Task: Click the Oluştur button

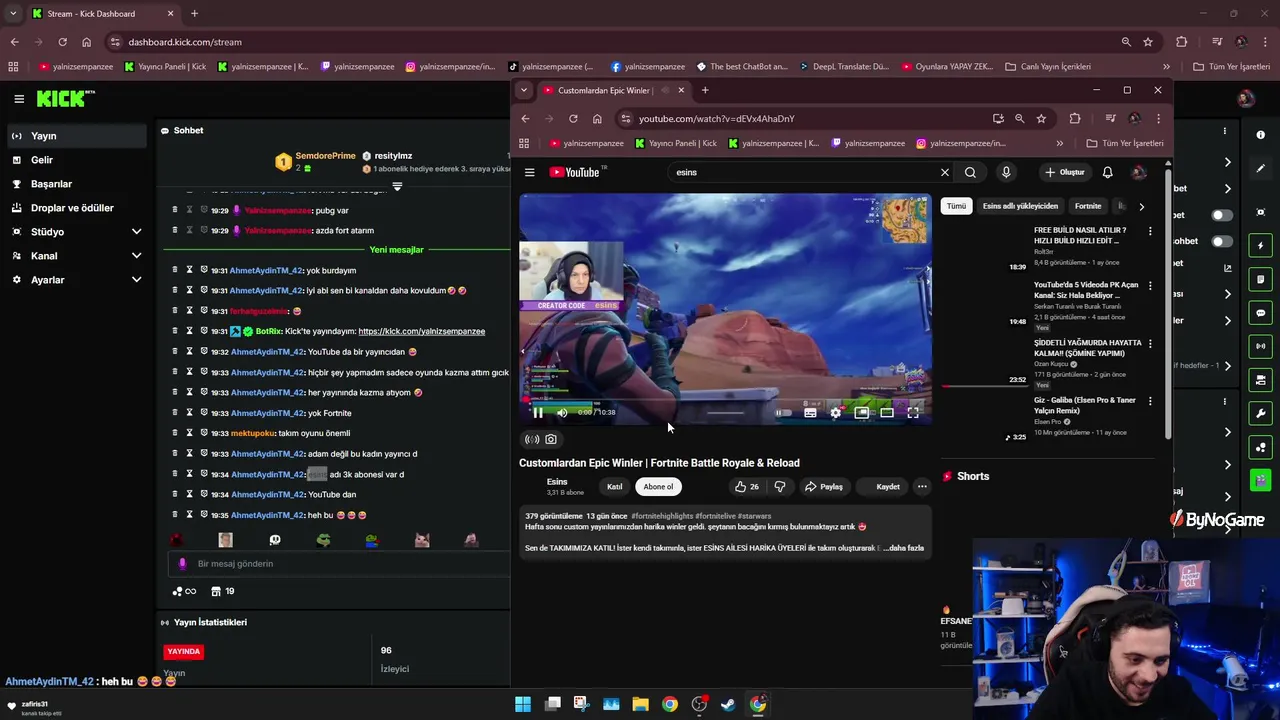Action: [1065, 172]
